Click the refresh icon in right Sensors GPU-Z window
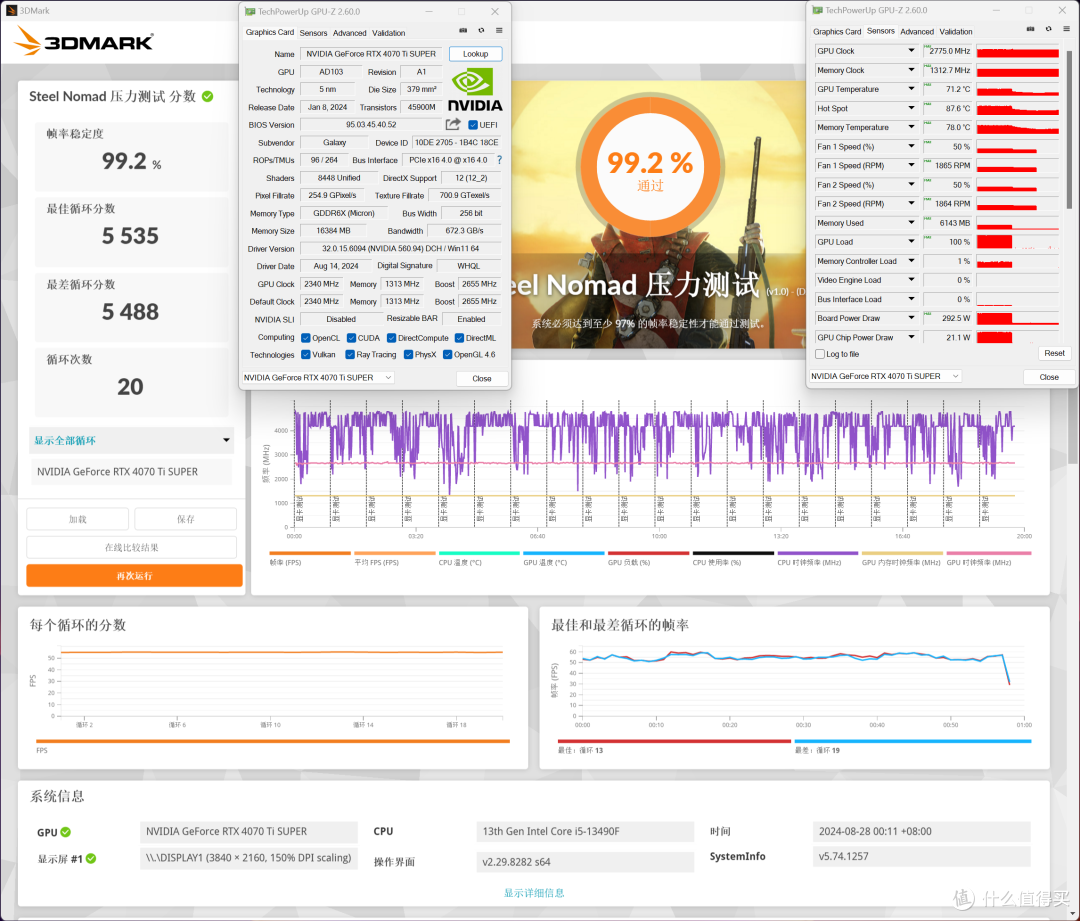 (1048, 30)
